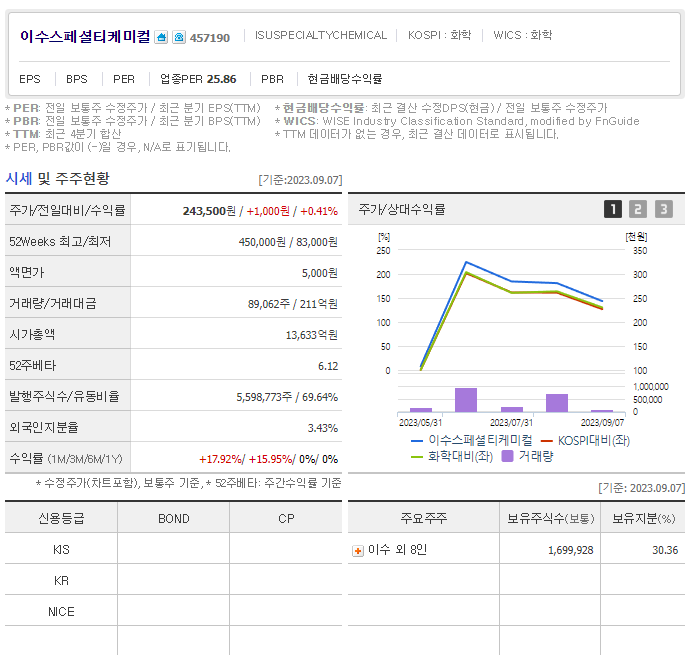
Task: Switch chart to tab 3
Action: [664, 209]
